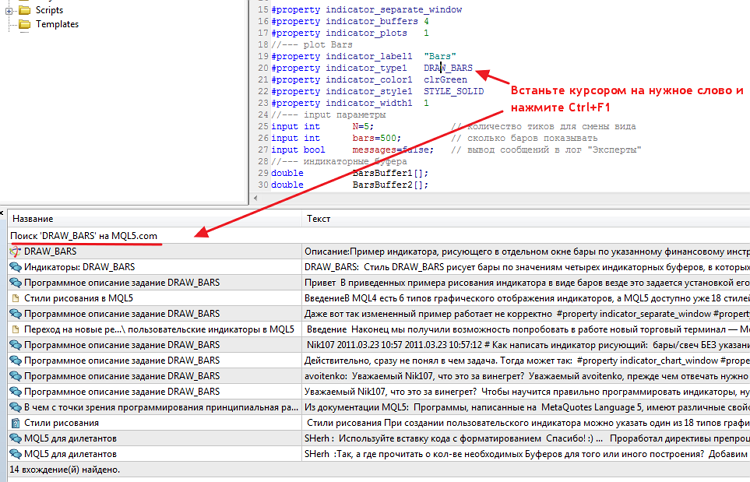Click the Текст column header
This screenshot has height=482, width=750.
[320, 217]
